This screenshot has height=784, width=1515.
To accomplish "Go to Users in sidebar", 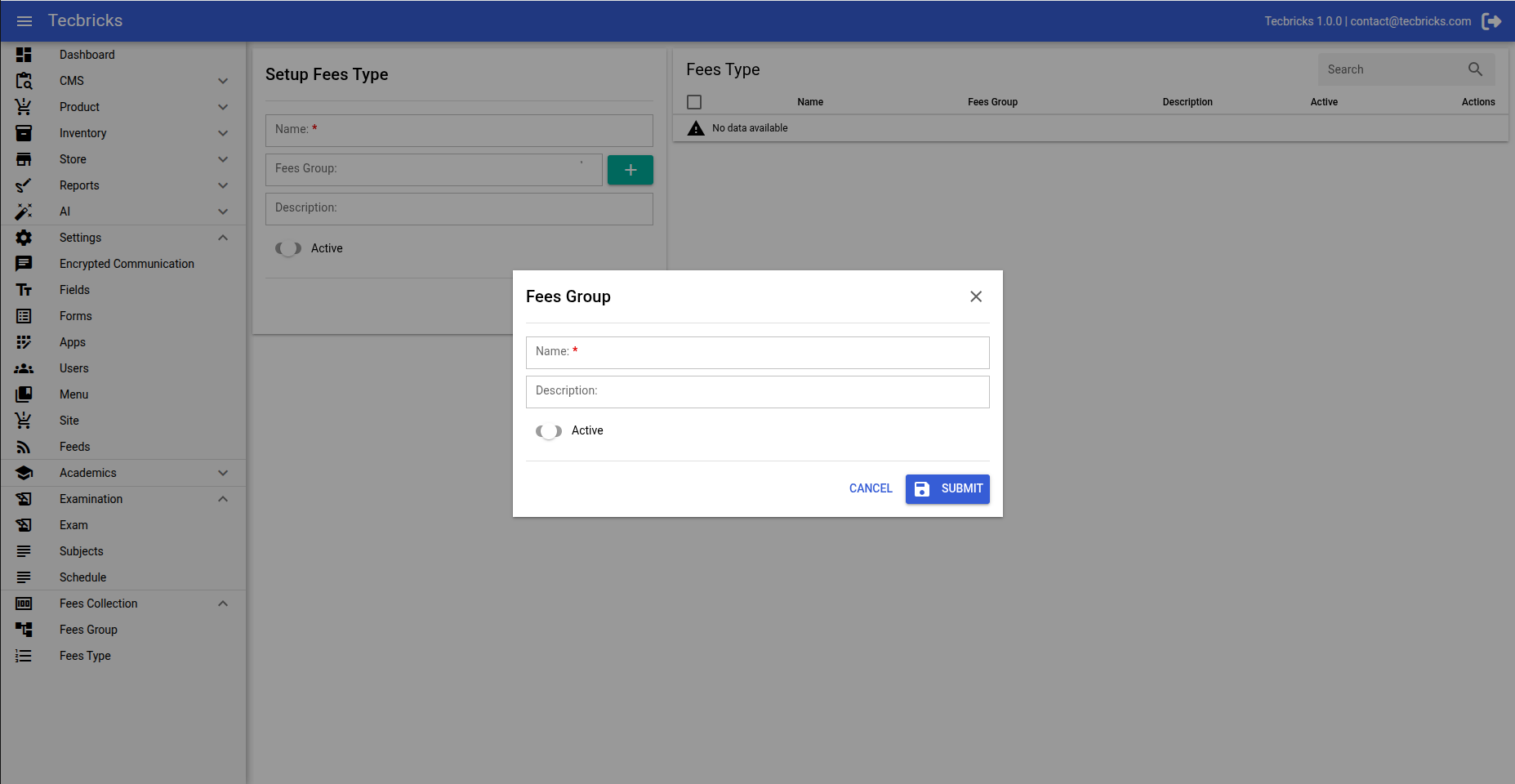I will click(123, 368).
